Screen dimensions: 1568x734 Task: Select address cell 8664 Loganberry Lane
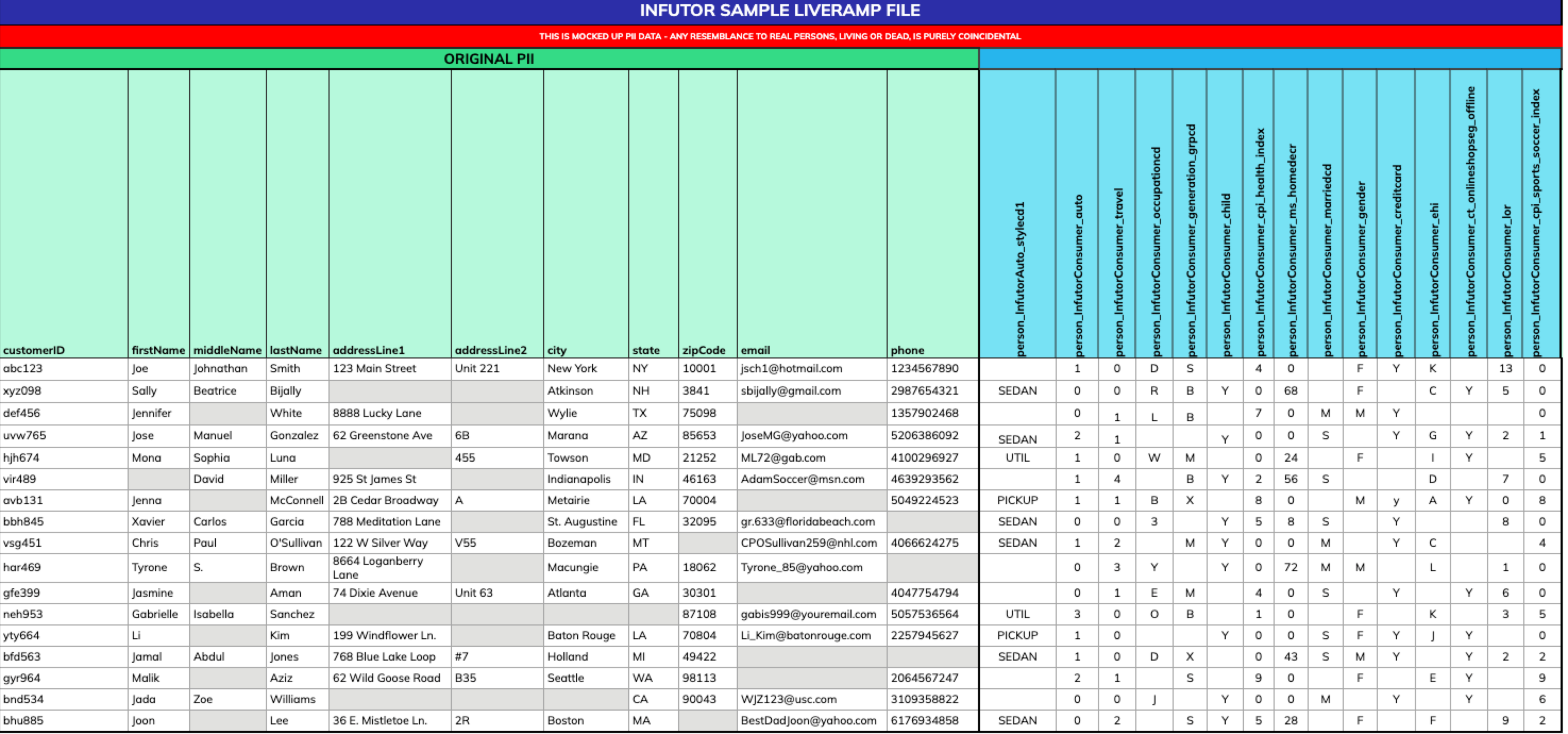(390, 567)
